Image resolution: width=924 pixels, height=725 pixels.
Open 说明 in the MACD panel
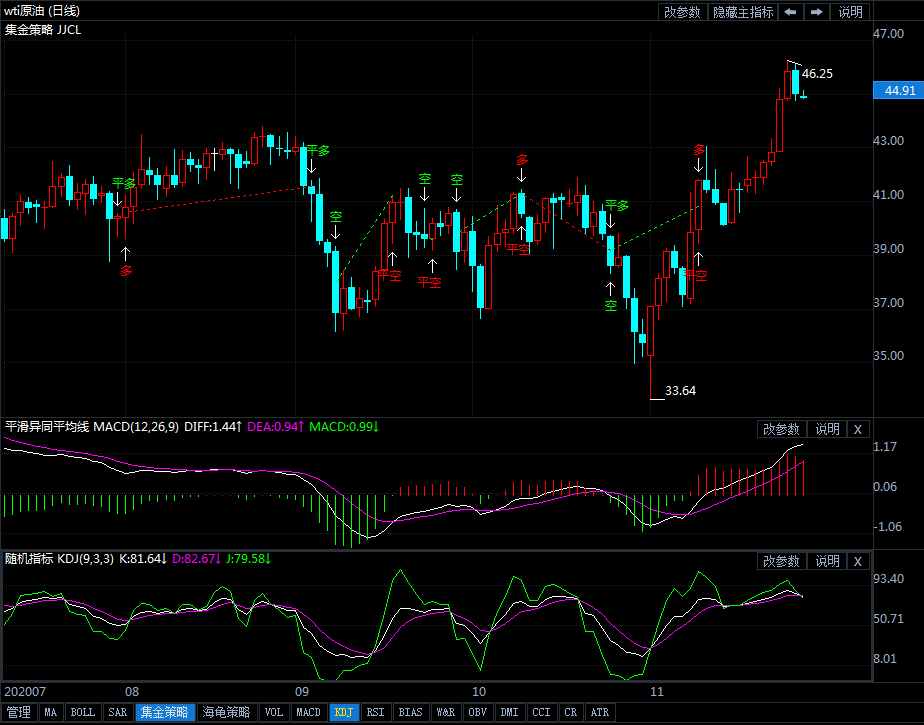(x=827, y=430)
